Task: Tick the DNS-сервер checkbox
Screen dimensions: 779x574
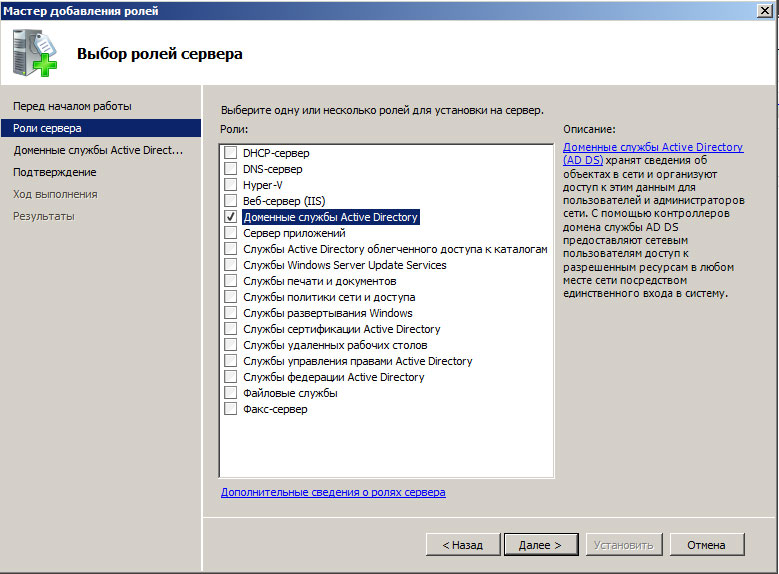Action: (230, 168)
